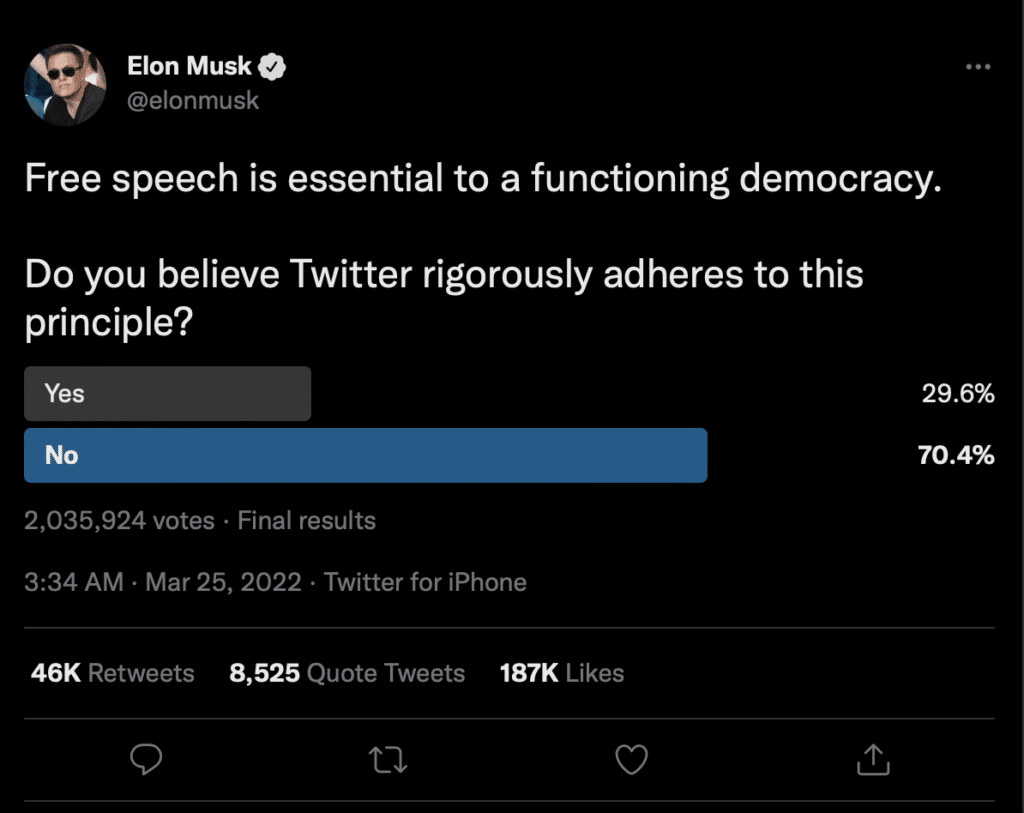Click the 2,035,924 votes count

(120, 520)
